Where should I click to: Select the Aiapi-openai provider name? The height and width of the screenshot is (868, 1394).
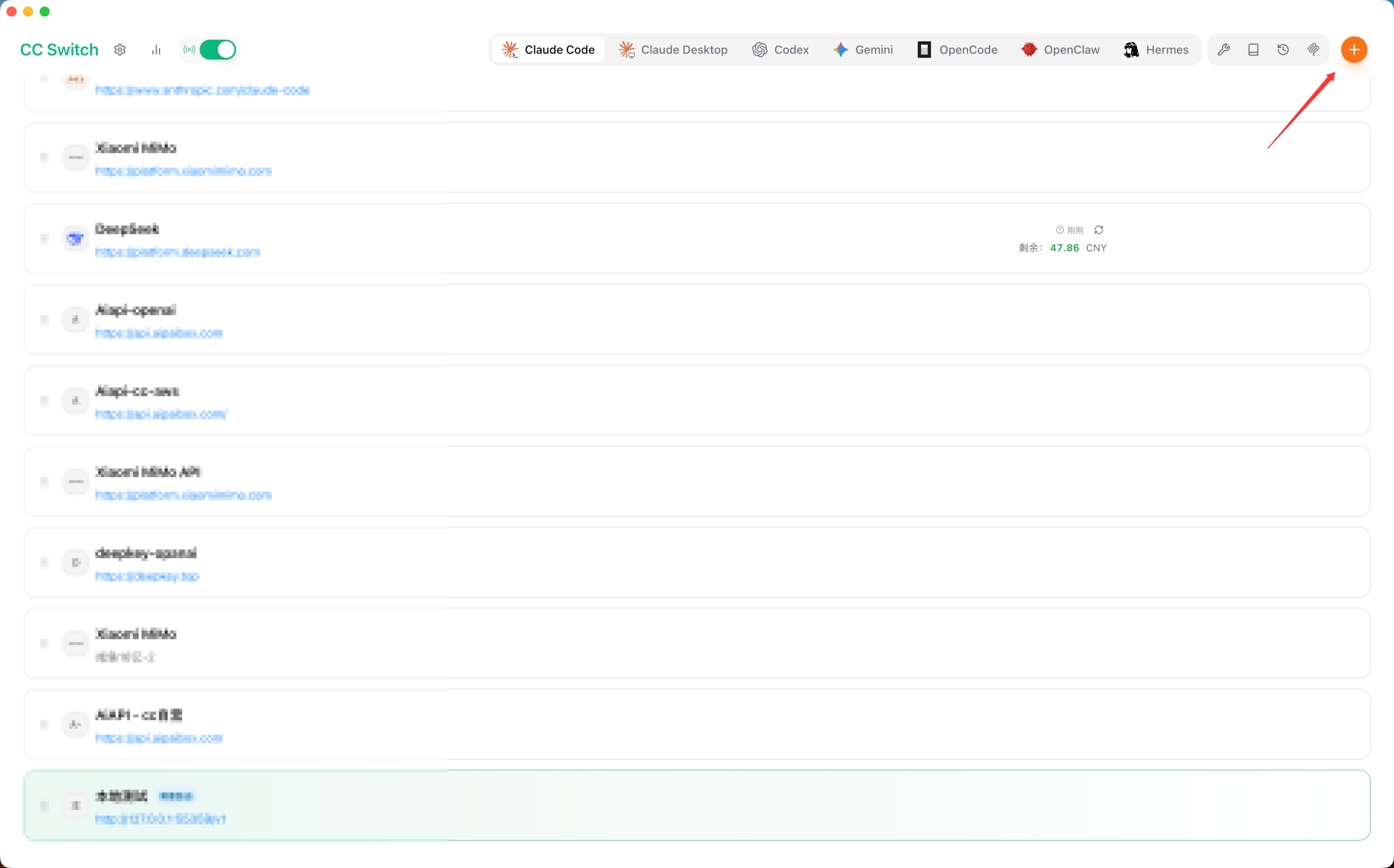(x=136, y=310)
